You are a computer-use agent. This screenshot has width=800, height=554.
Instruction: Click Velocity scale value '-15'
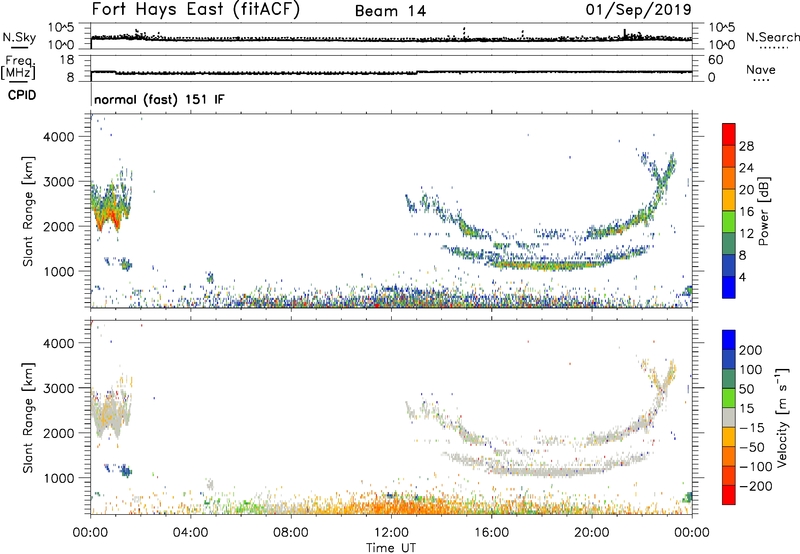[752, 428]
